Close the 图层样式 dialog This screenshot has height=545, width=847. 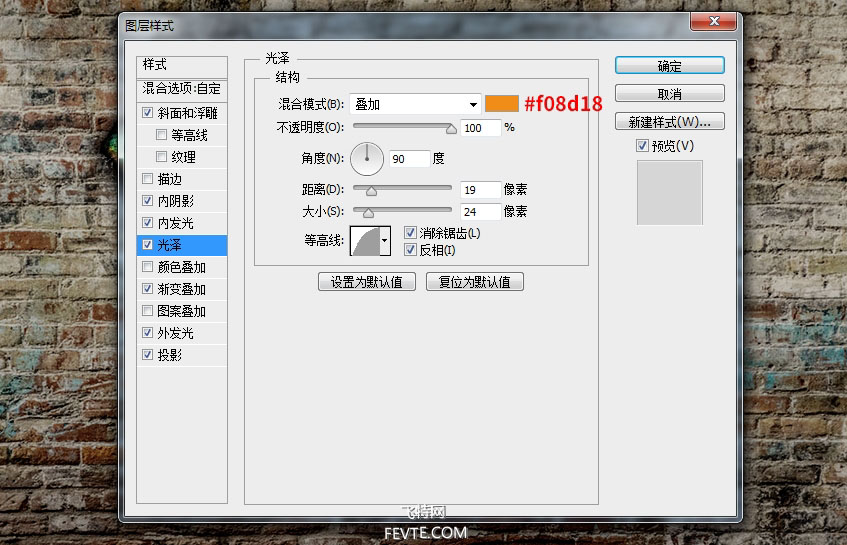pyautogui.click(x=714, y=21)
